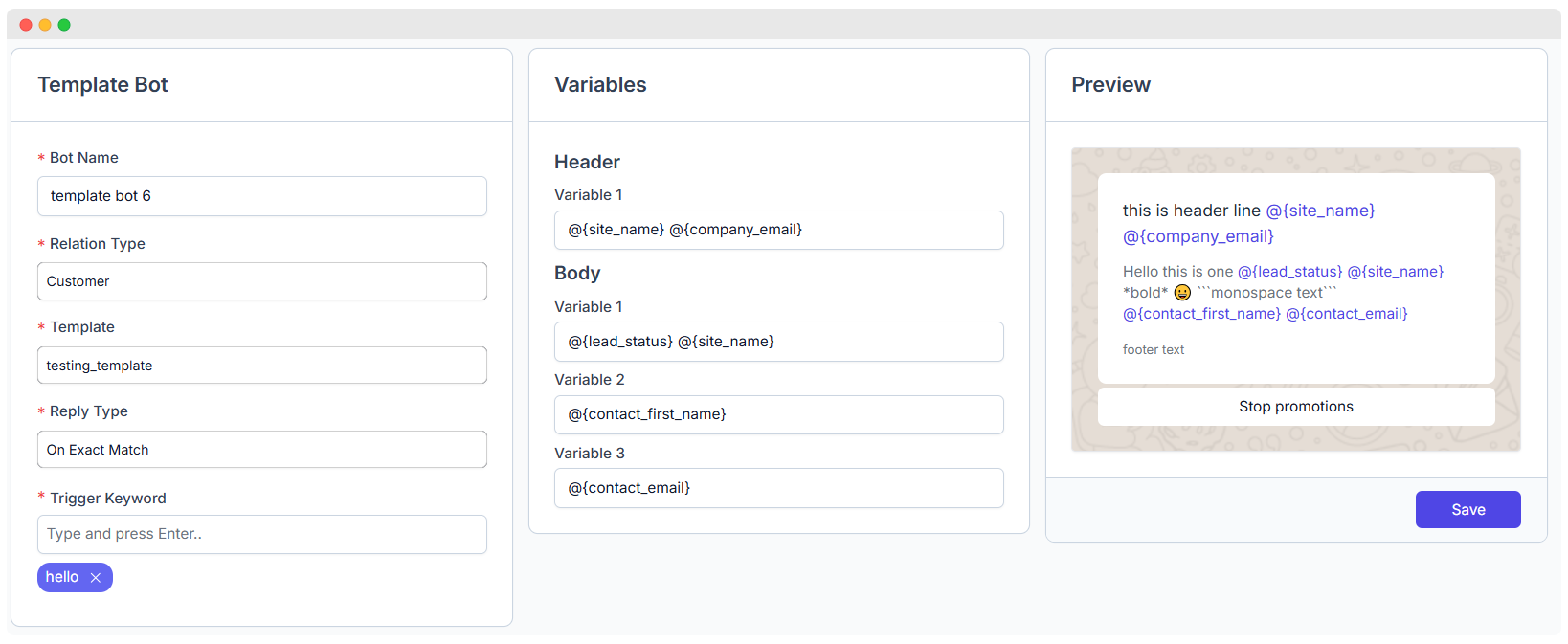Image resolution: width=1568 pixels, height=644 pixels.
Task: Edit Body Variable 1 containing @{lead_status}
Action: point(778,341)
